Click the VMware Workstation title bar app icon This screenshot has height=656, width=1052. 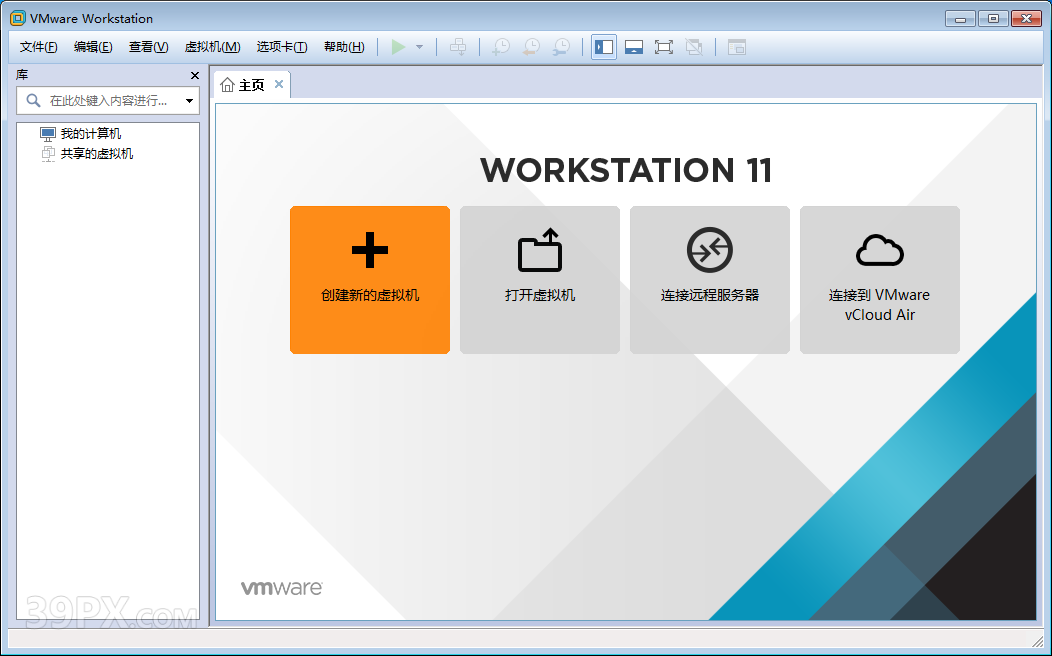[x=18, y=18]
